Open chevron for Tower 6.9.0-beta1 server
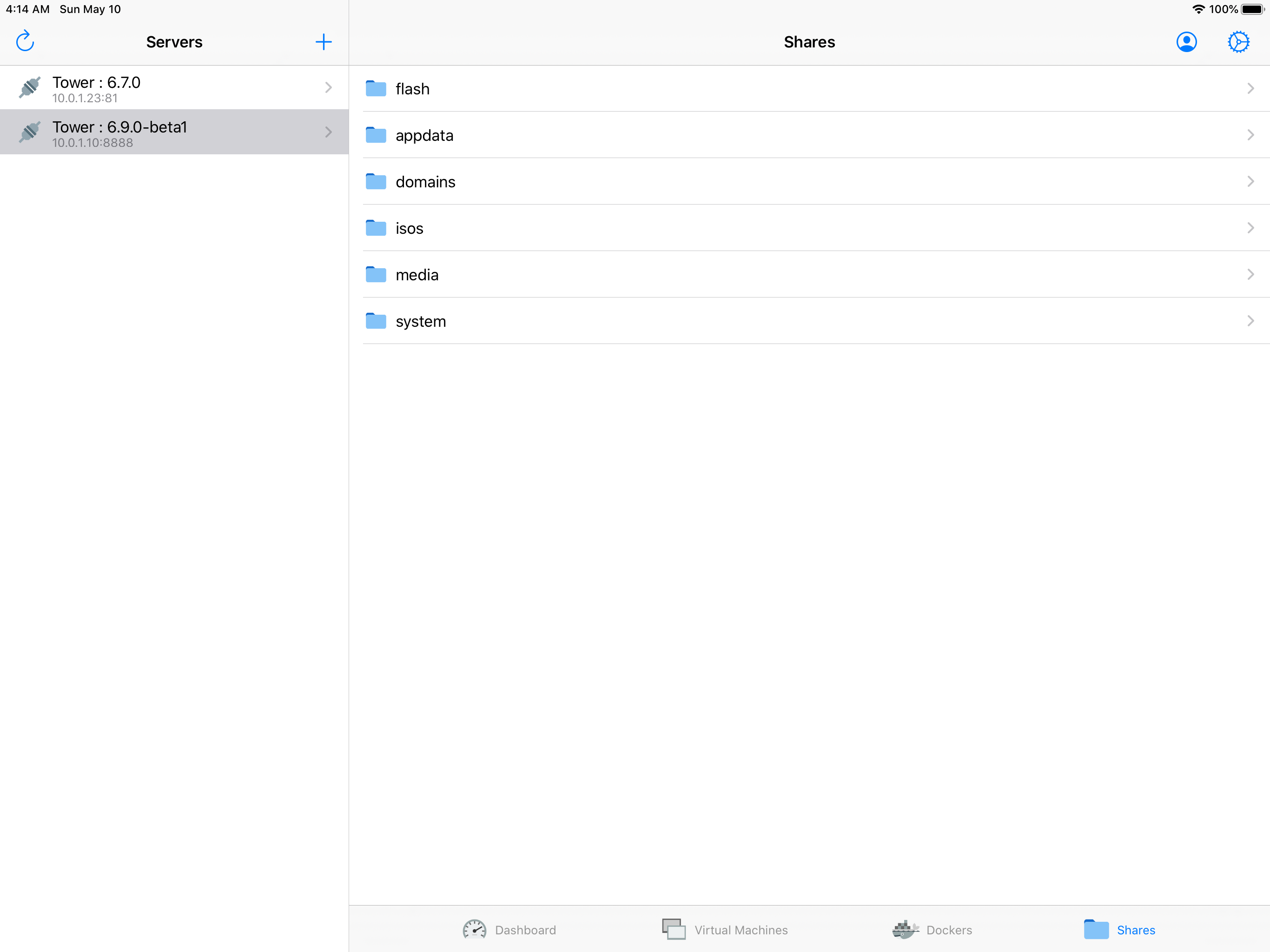 coord(328,132)
